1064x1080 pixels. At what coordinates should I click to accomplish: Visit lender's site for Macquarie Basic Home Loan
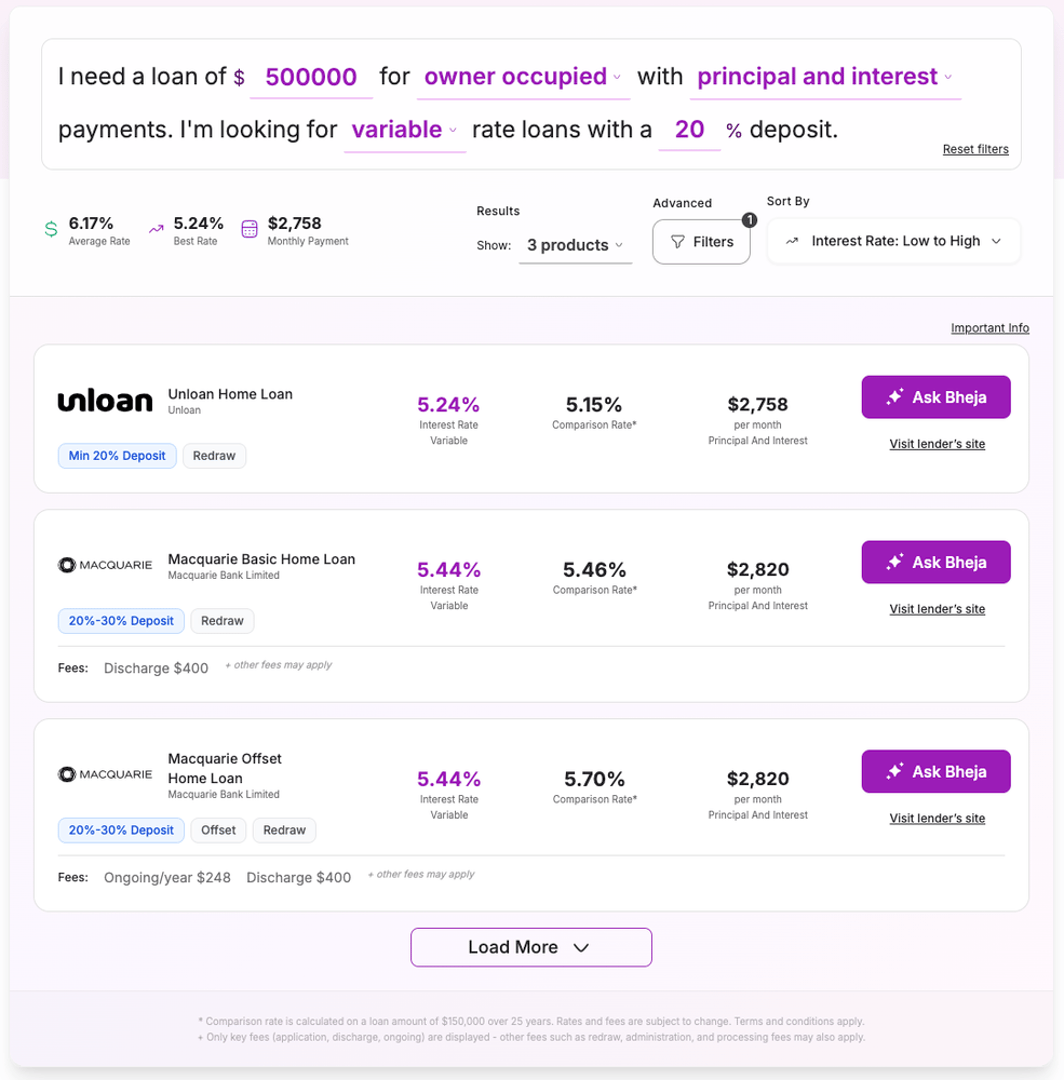[937, 609]
